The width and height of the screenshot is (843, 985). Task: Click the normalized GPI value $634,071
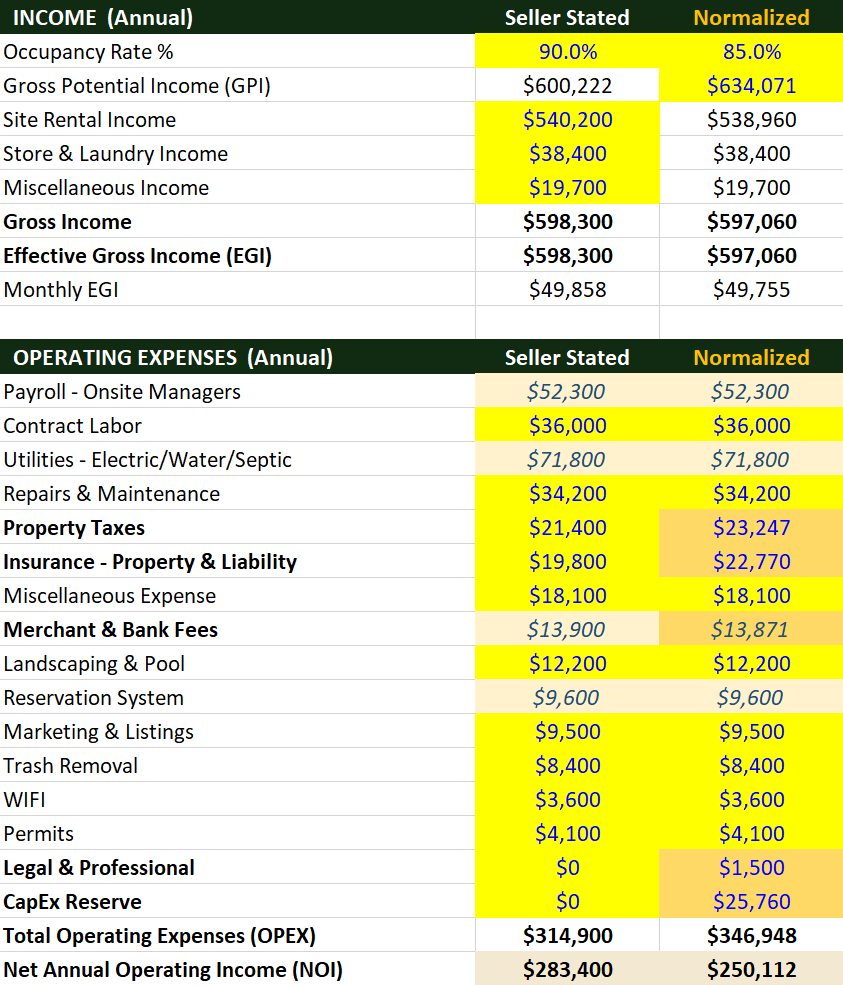751,85
